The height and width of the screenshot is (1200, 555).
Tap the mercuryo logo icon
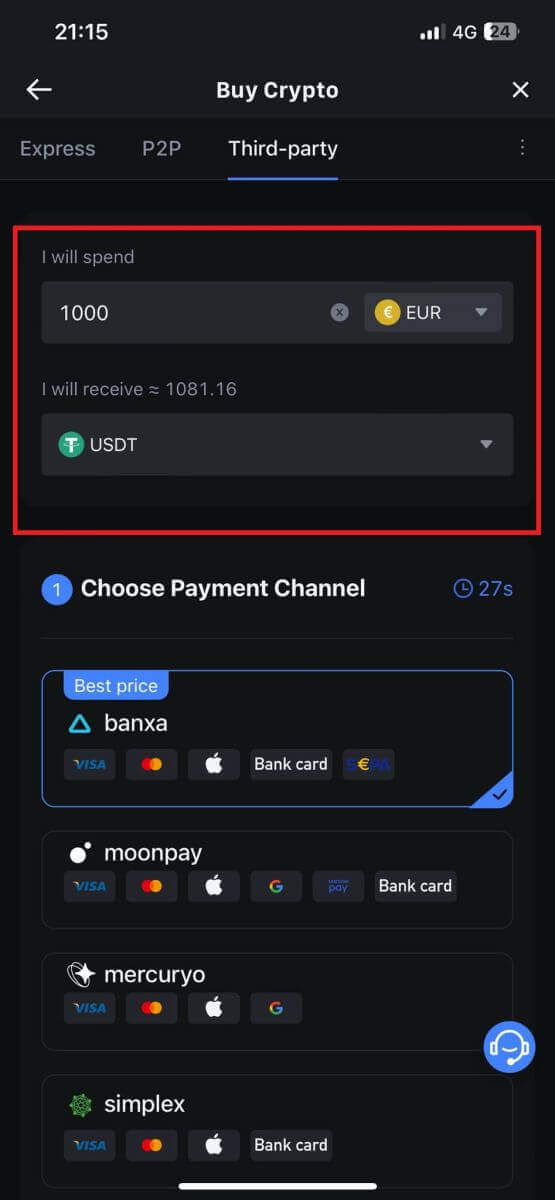[79, 974]
